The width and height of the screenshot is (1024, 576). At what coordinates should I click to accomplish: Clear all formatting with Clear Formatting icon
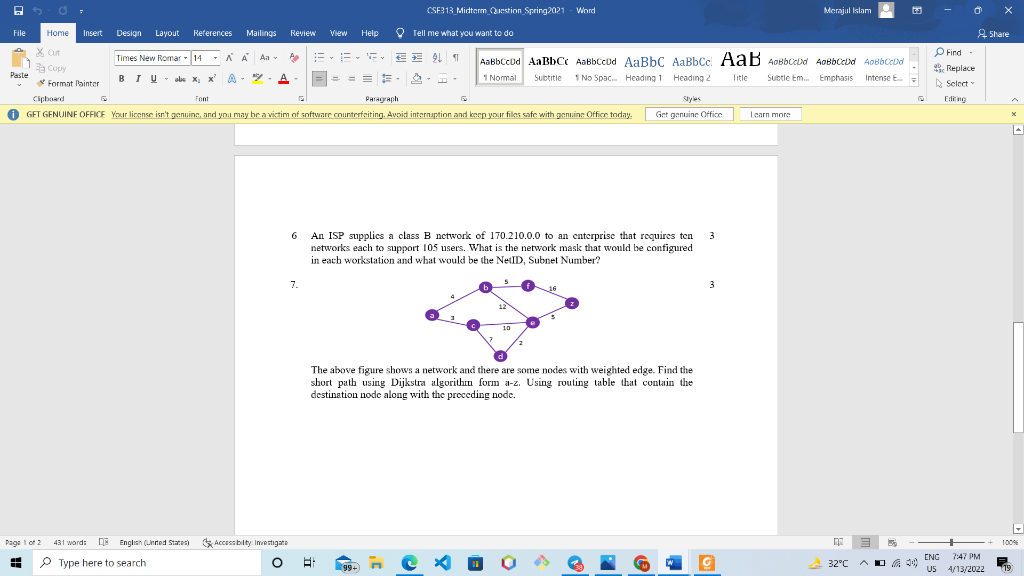pos(292,58)
